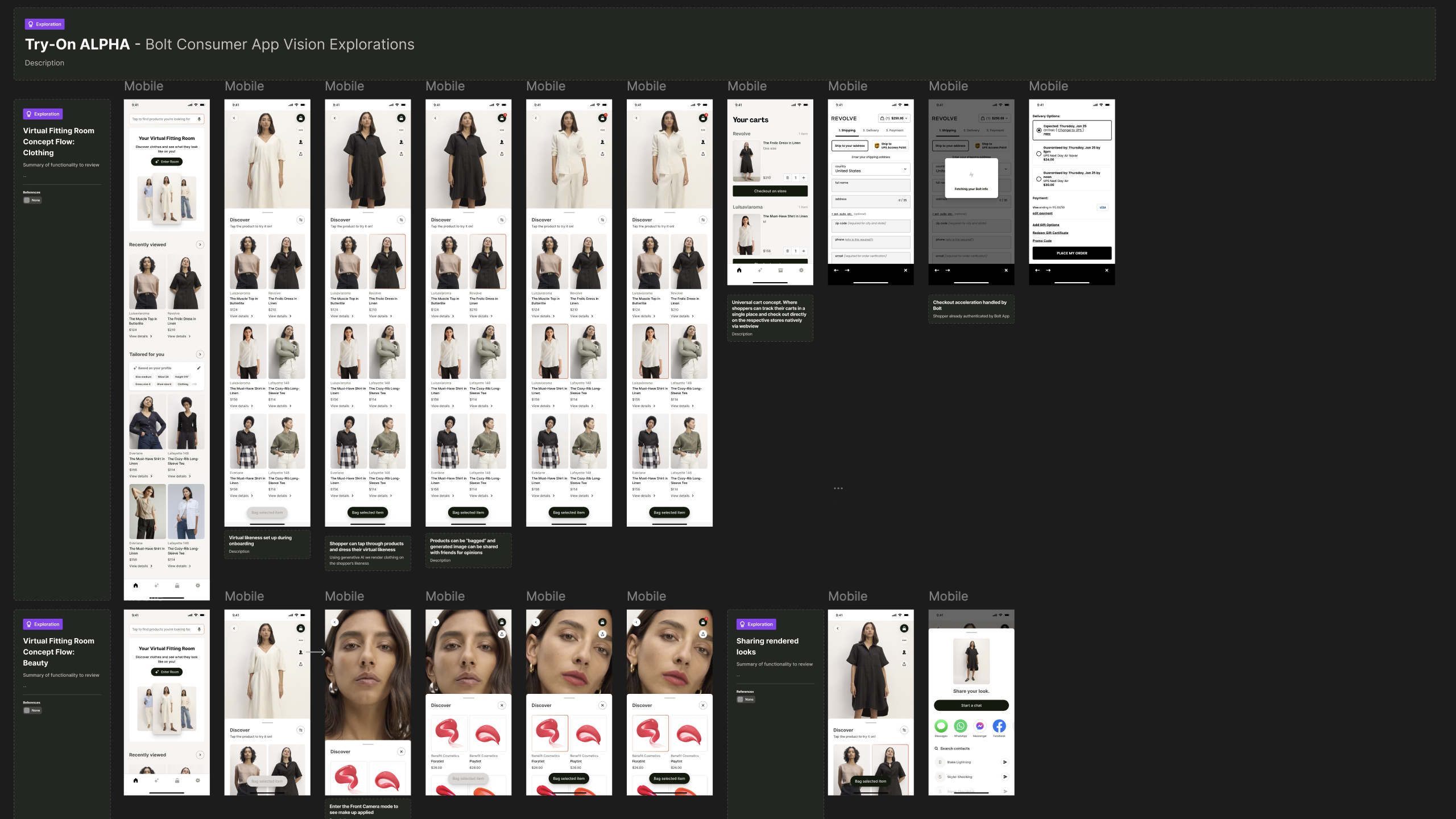The image size is (1456, 819).
Task: Switch to the 2. Delivery tab
Action: (x=871, y=130)
